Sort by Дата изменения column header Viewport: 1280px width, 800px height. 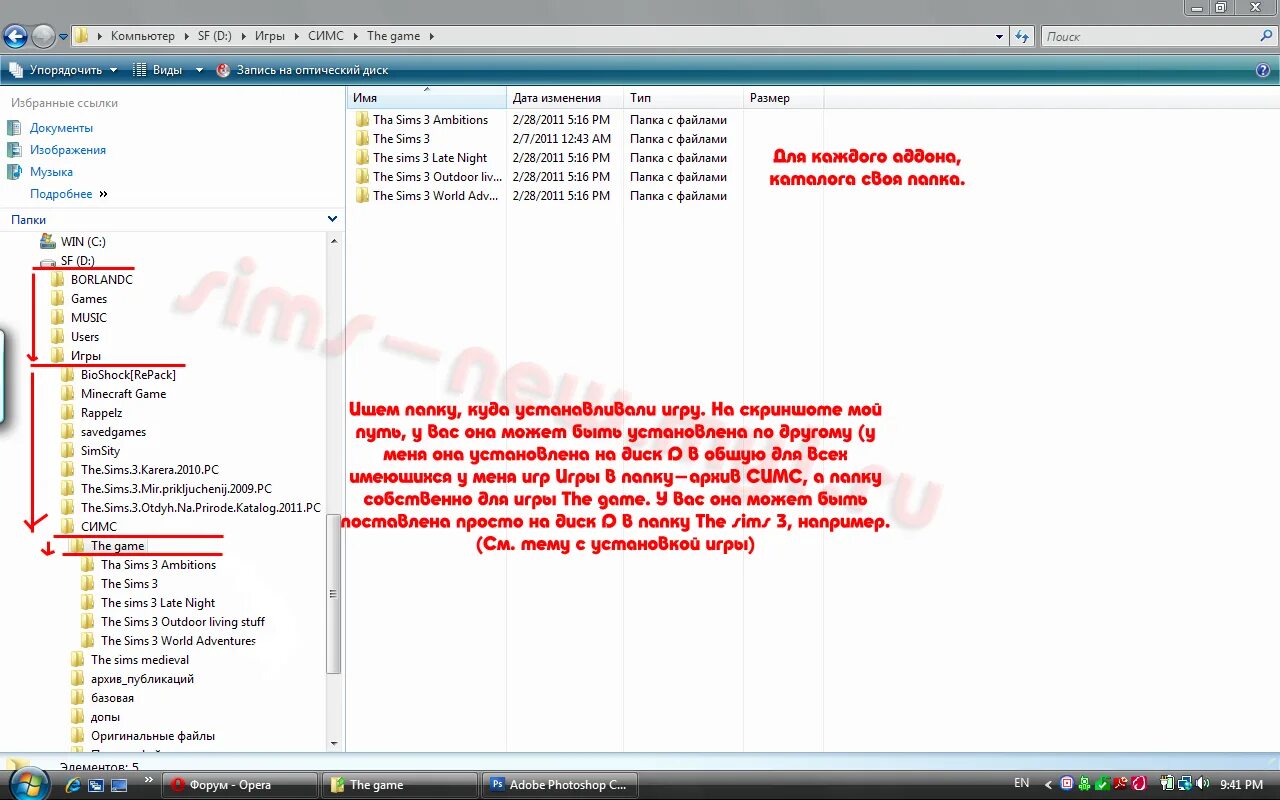pyautogui.click(x=566, y=98)
